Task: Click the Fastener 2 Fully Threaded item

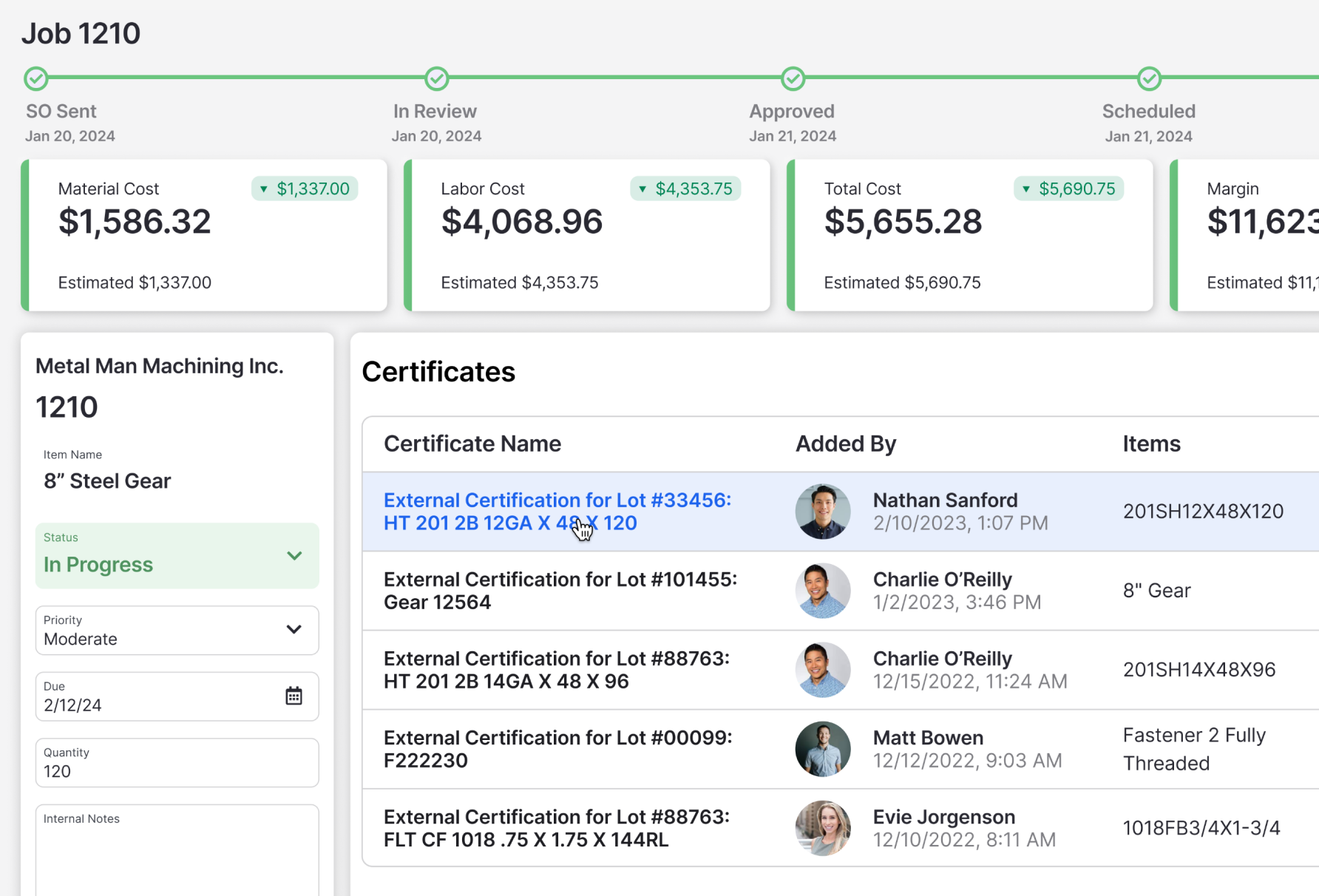Action: click(1195, 749)
